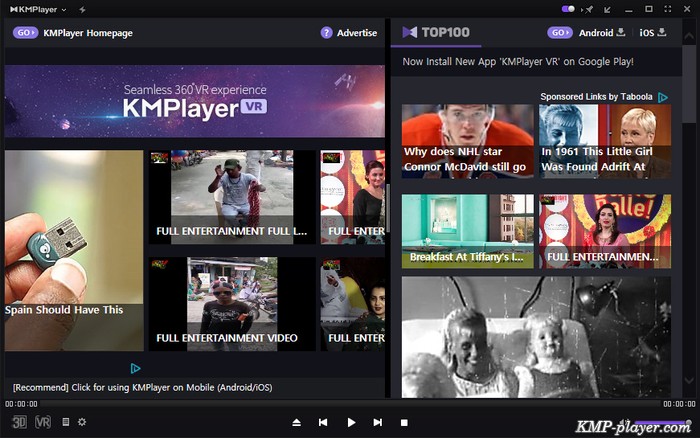Enter fullscreen mode using corner brackets icon
Viewport: 700px width, 438px height.
pos(668,9)
